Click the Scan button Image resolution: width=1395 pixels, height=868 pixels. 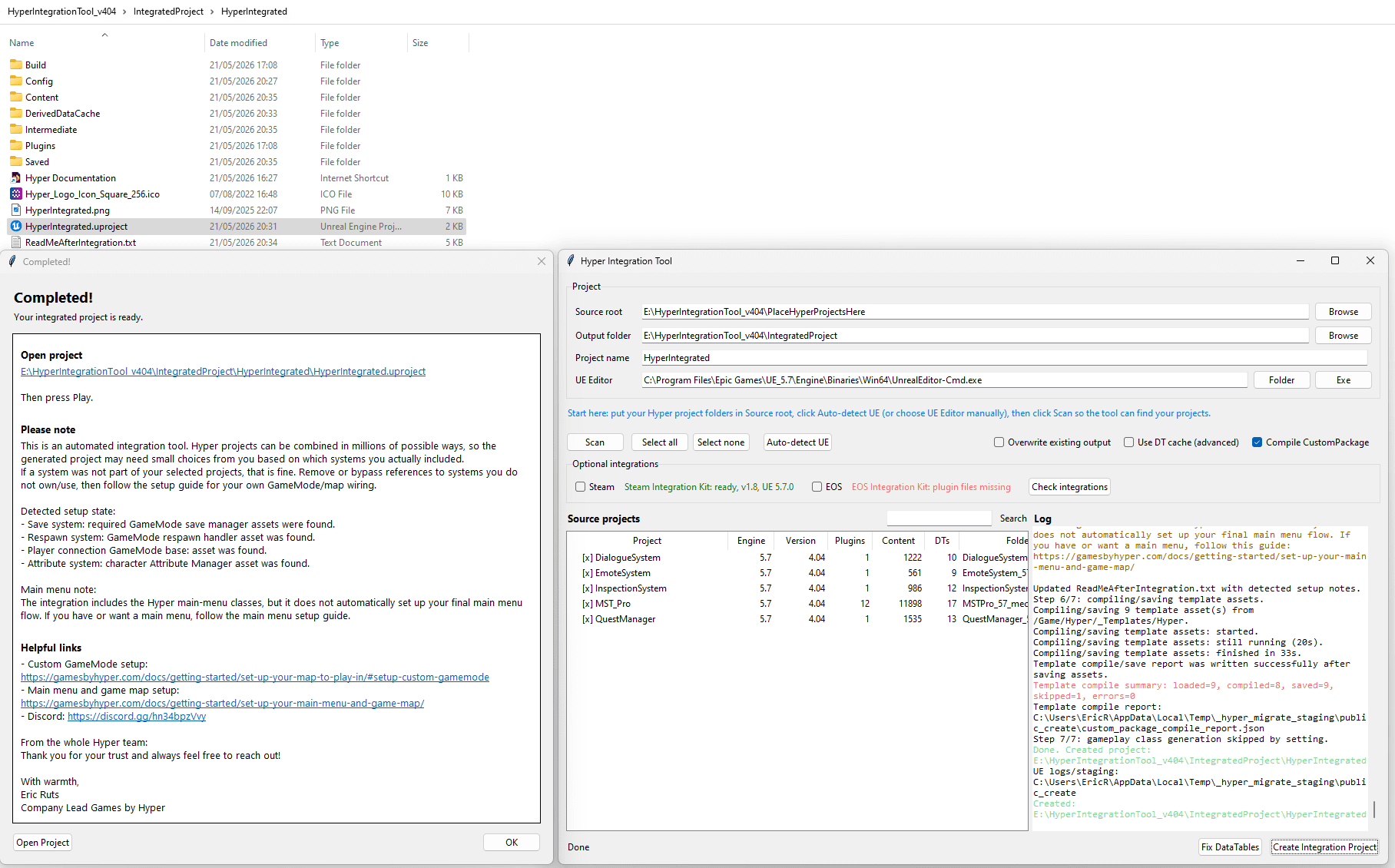[x=595, y=442]
